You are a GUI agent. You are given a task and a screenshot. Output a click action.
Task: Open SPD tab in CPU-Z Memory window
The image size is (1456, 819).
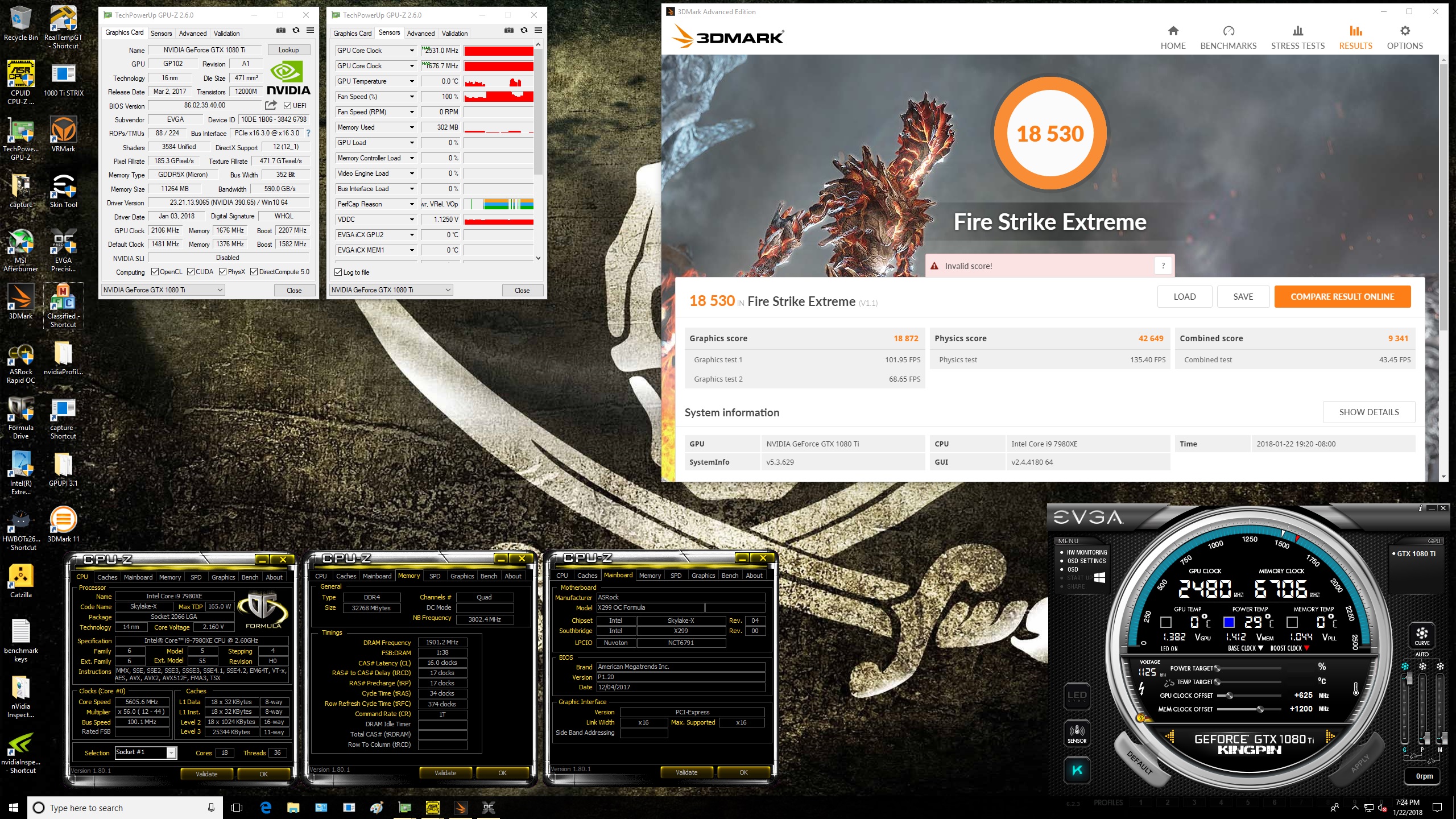pyautogui.click(x=435, y=576)
